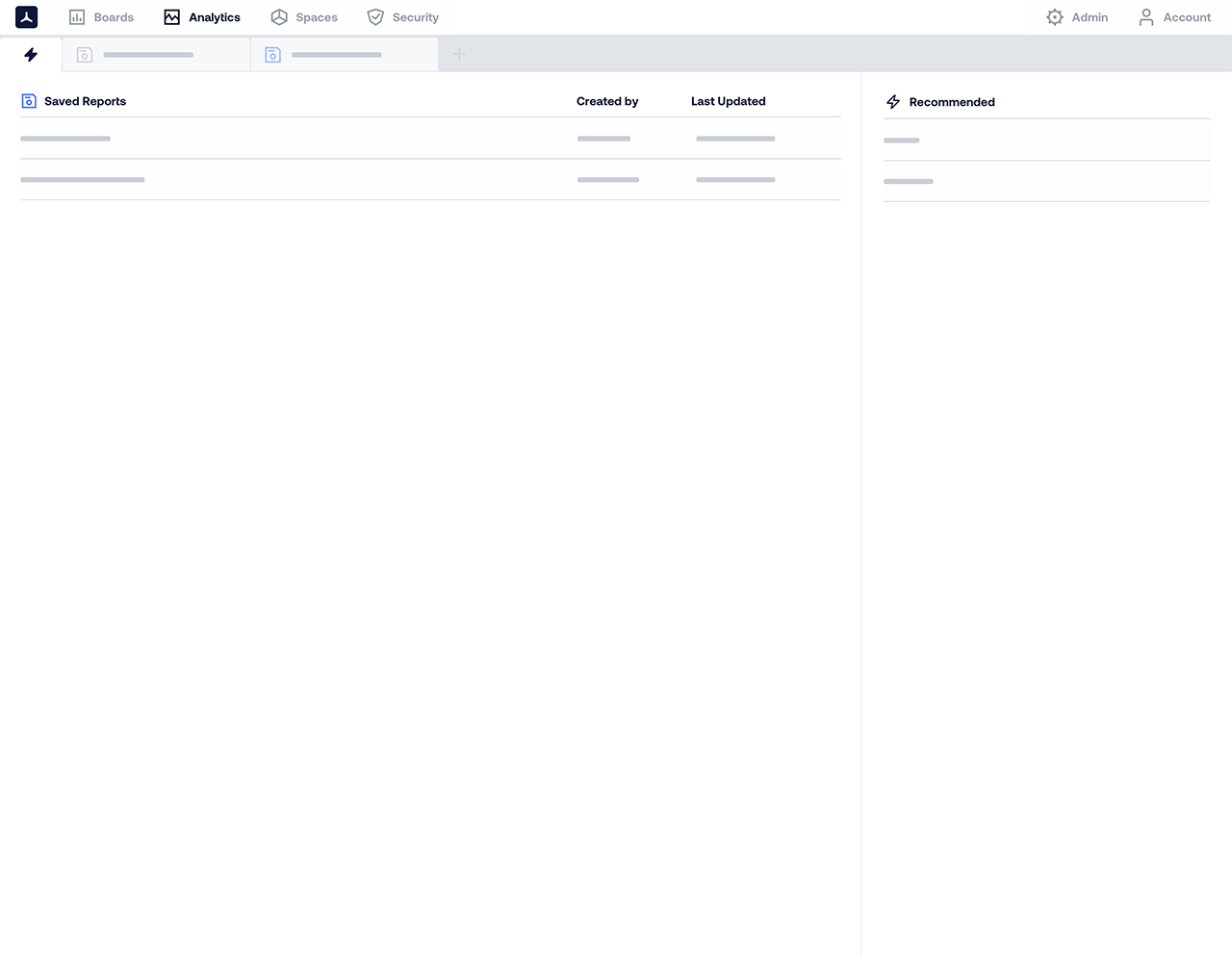This screenshot has width=1232, height=957.
Task: Click the Admin gear icon
Action: (x=1055, y=17)
